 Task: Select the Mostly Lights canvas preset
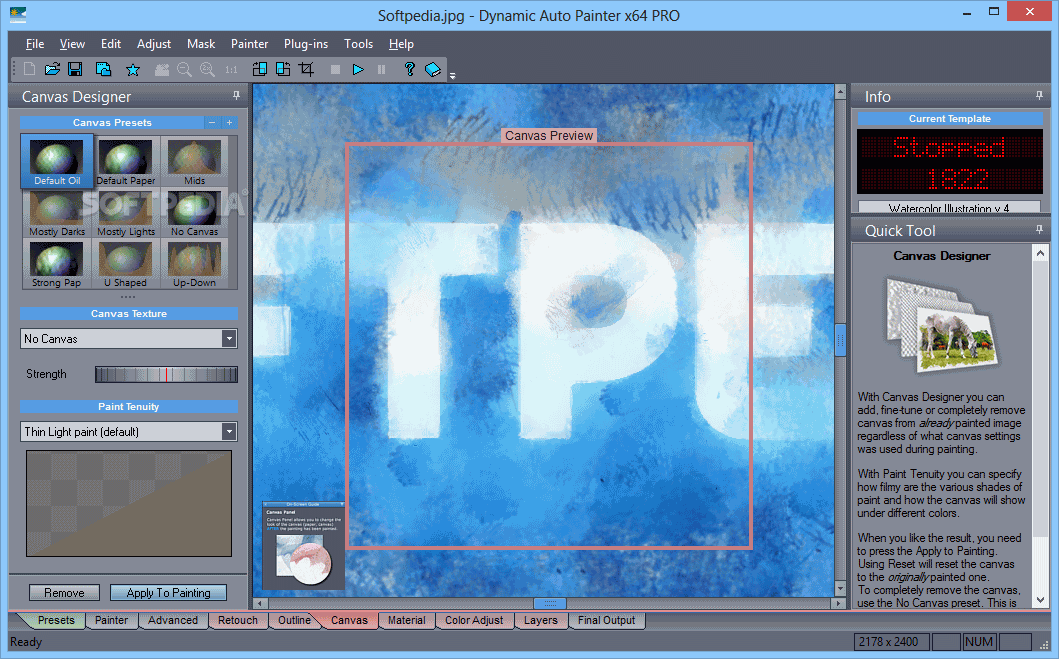coord(126,213)
